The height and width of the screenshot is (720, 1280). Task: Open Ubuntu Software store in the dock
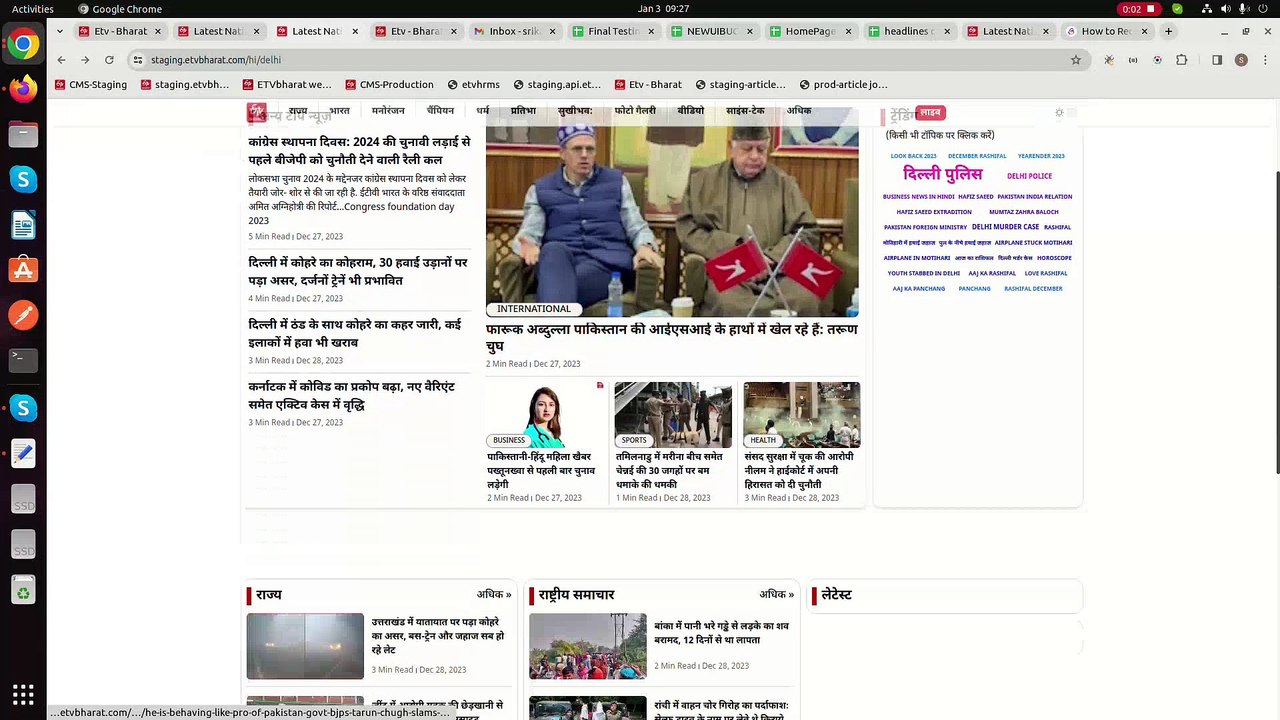(x=23, y=270)
